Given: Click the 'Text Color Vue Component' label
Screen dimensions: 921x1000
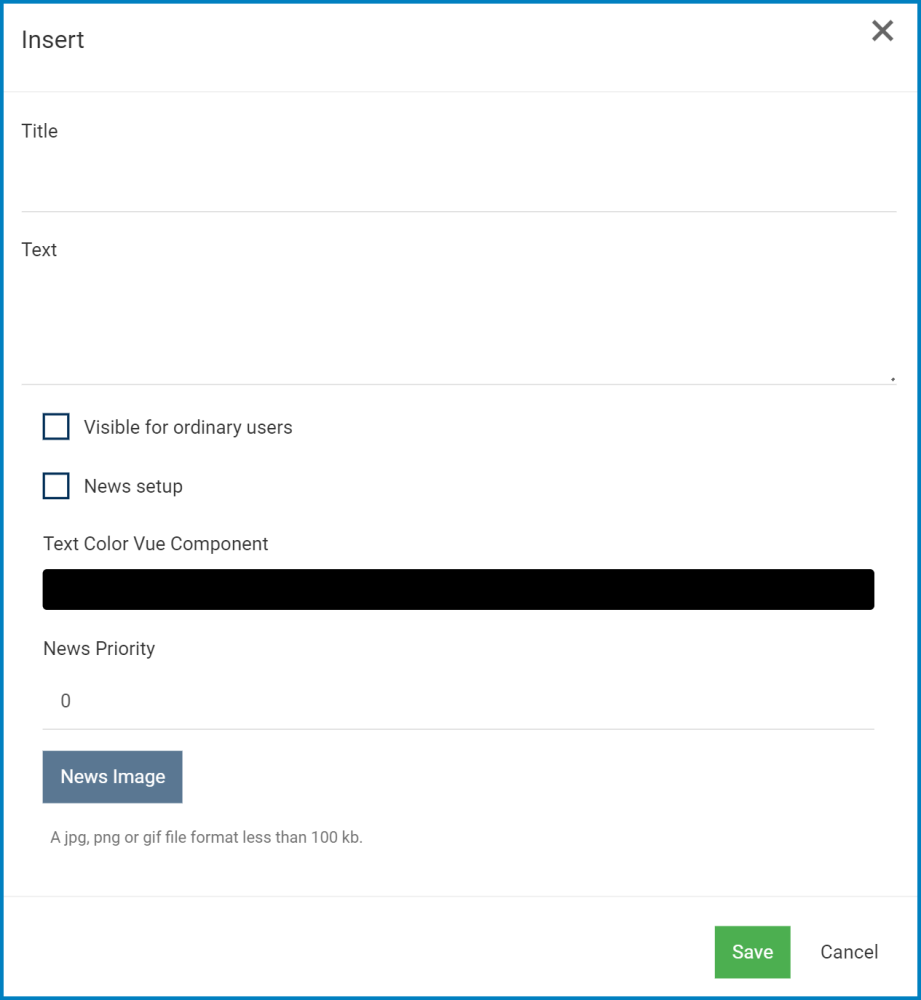Looking at the screenshot, I should (156, 544).
